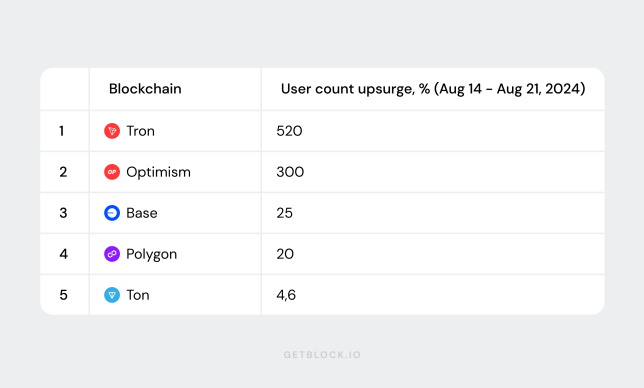Select the 4,6 upsurge value for Ton
This screenshot has width=644, height=388.
(x=286, y=295)
